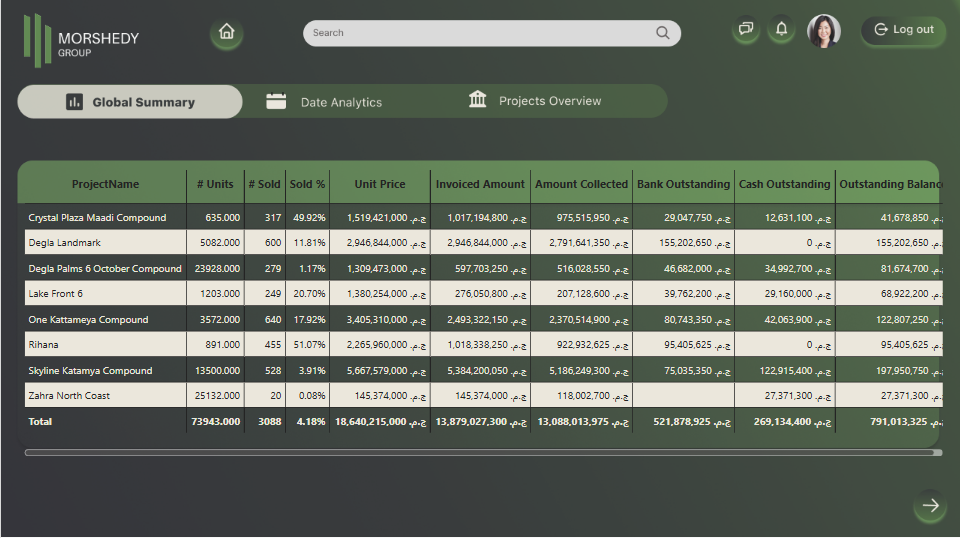960x538 pixels.
Task: Sort by ProjectName column header
Action: 105,184
